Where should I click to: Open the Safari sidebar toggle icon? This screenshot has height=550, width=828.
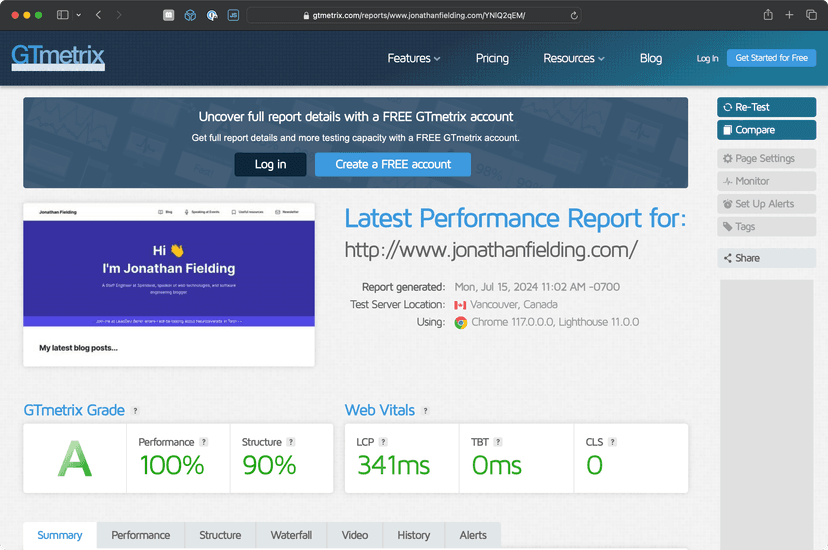tap(62, 15)
